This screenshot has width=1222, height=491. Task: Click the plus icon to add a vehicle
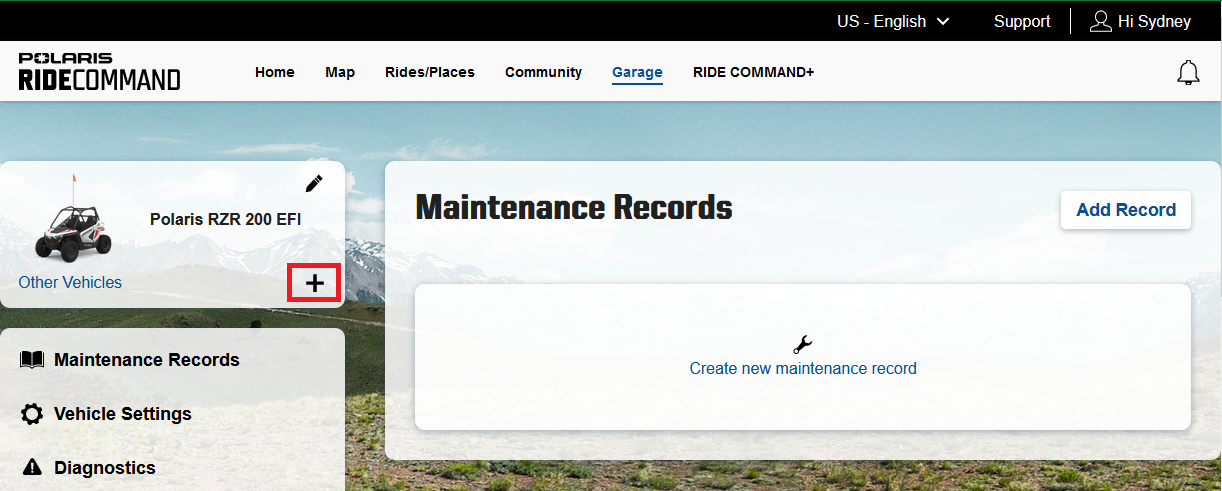coord(315,283)
